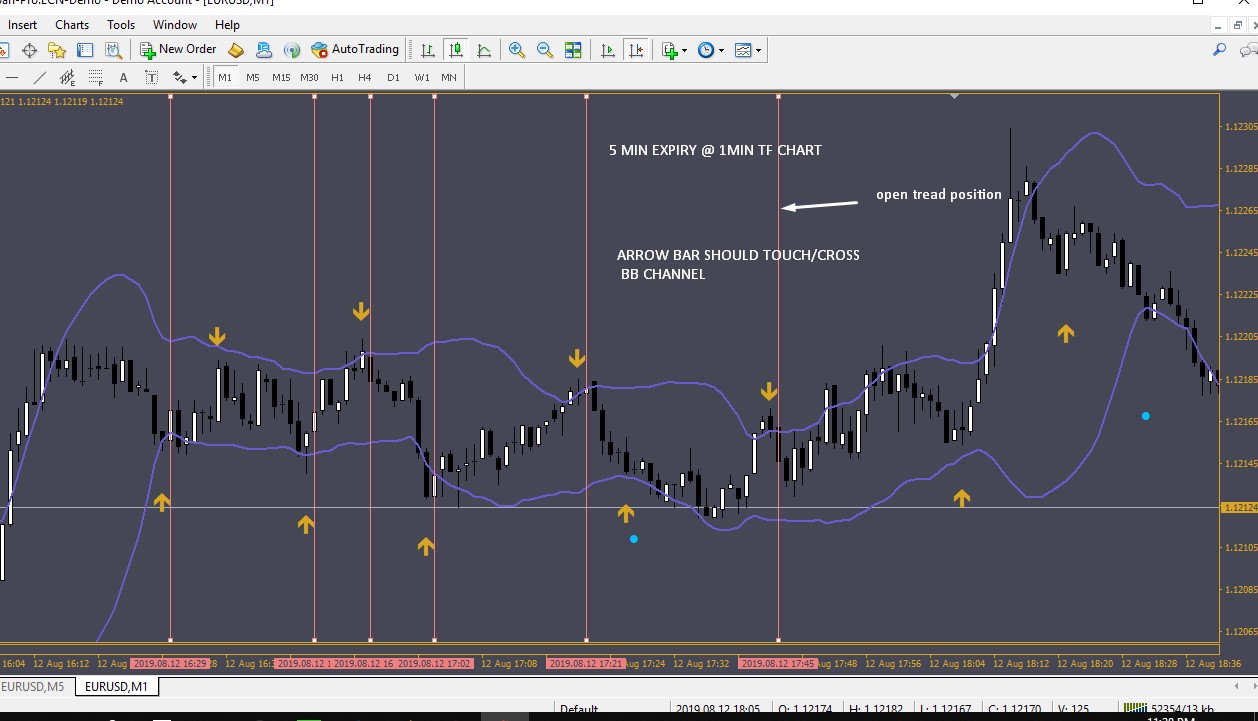Select the Text drawing tool
Screen dimensions: 1258x721
124,77
